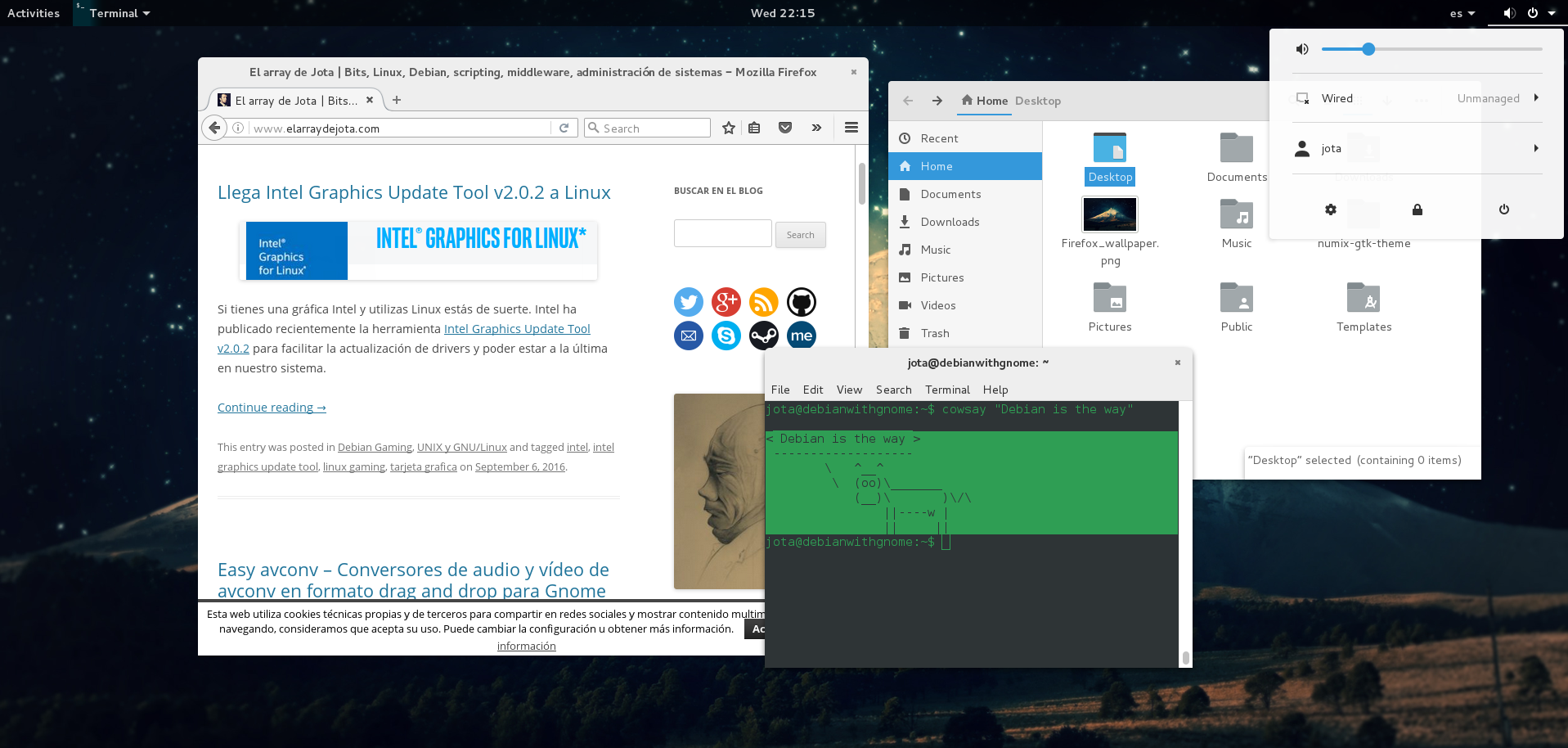Click the Firefox page vertical scrollbar
Screen dimensions: 1568x748
point(861,184)
